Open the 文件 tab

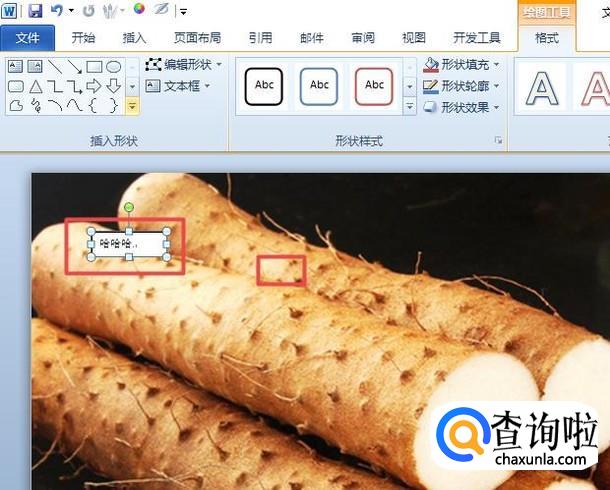click(x=28, y=38)
